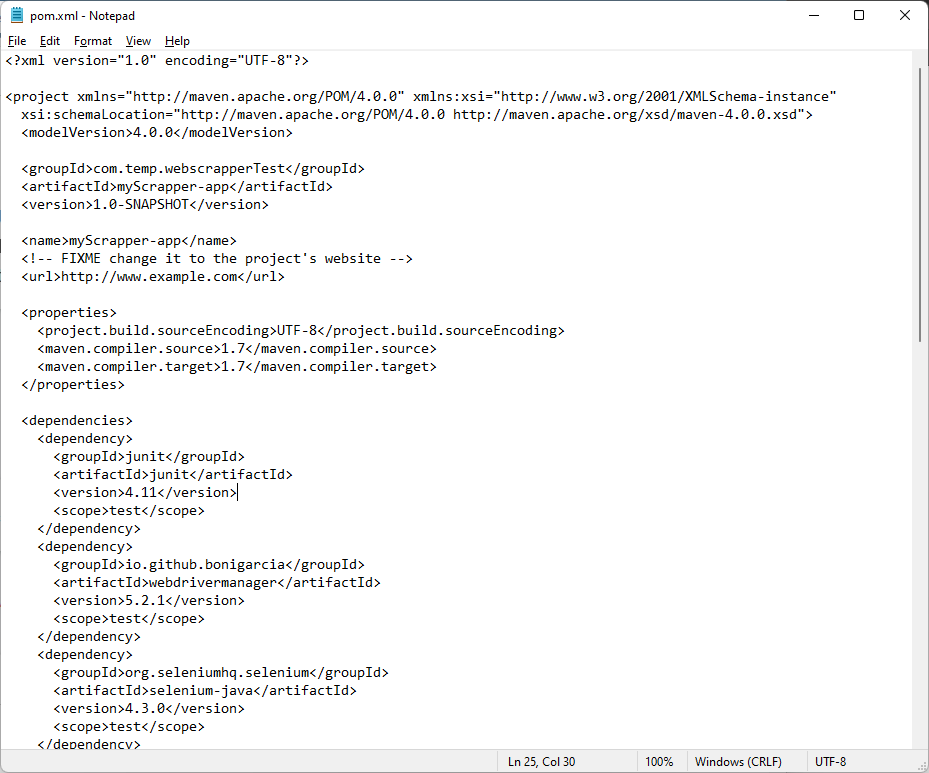Click the groupId org.seleniumhq.selenium line

tap(221, 673)
